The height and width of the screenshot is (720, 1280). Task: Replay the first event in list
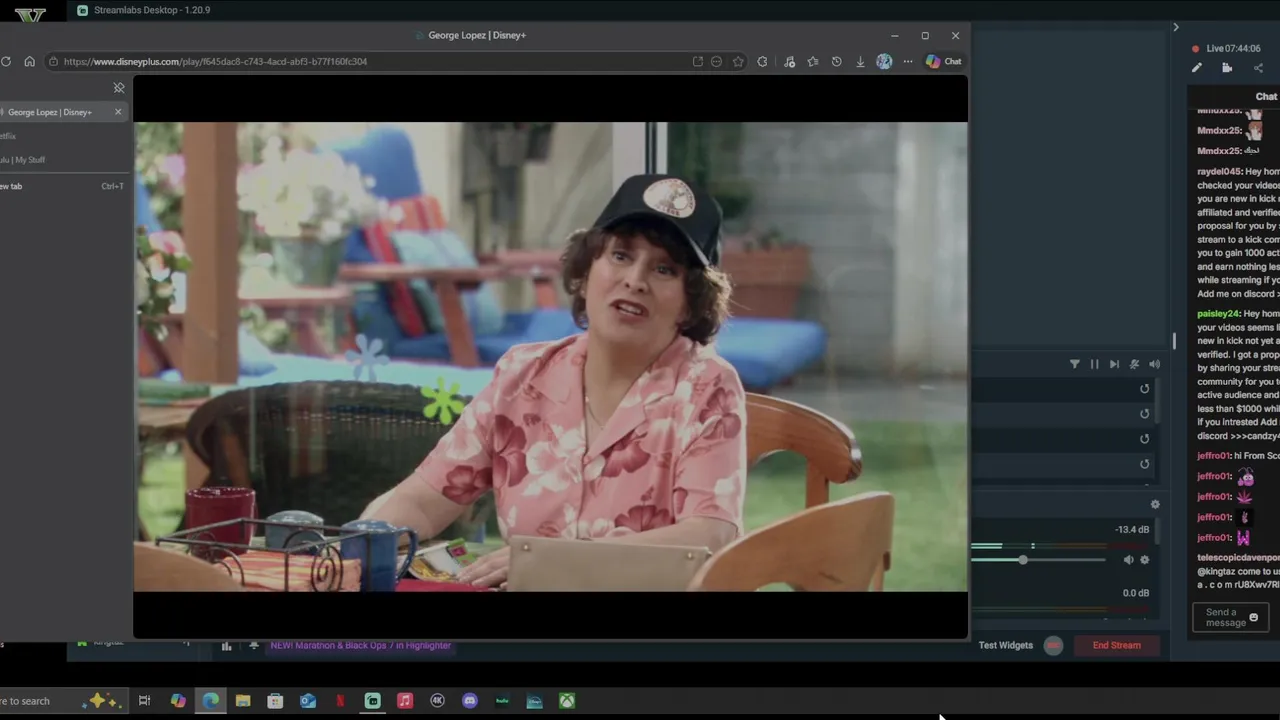click(1145, 389)
